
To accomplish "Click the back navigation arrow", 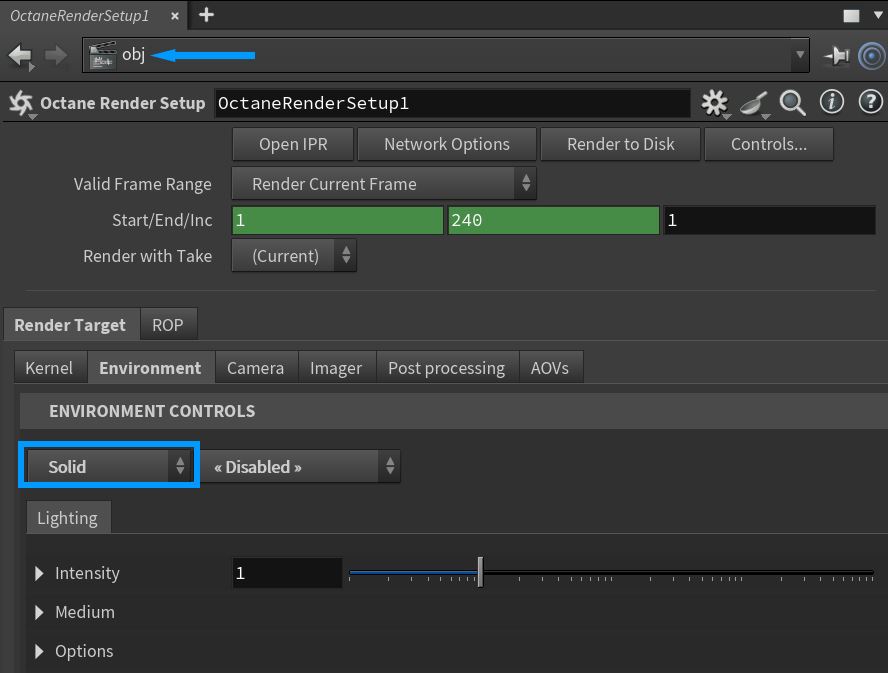I will (x=20, y=56).
